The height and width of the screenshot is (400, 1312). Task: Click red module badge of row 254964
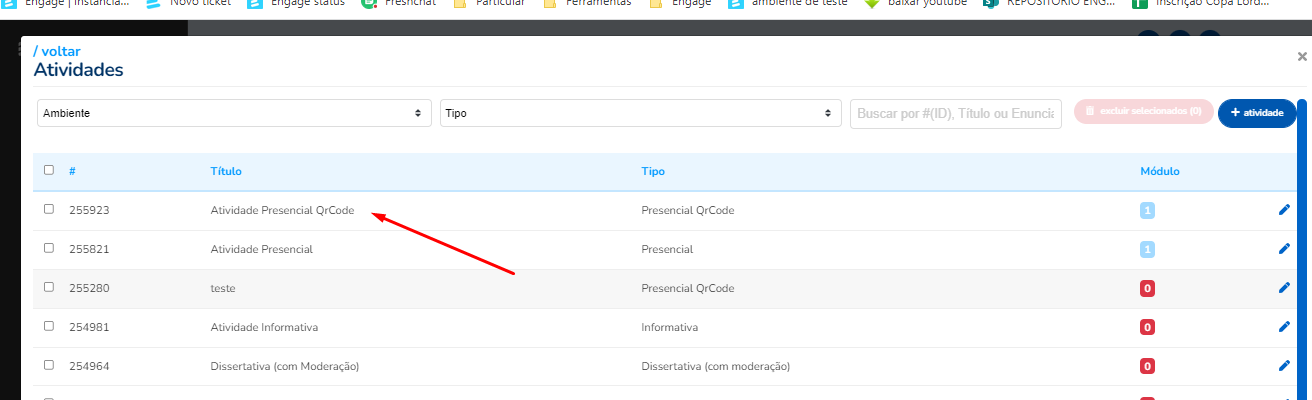point(1148,366)
